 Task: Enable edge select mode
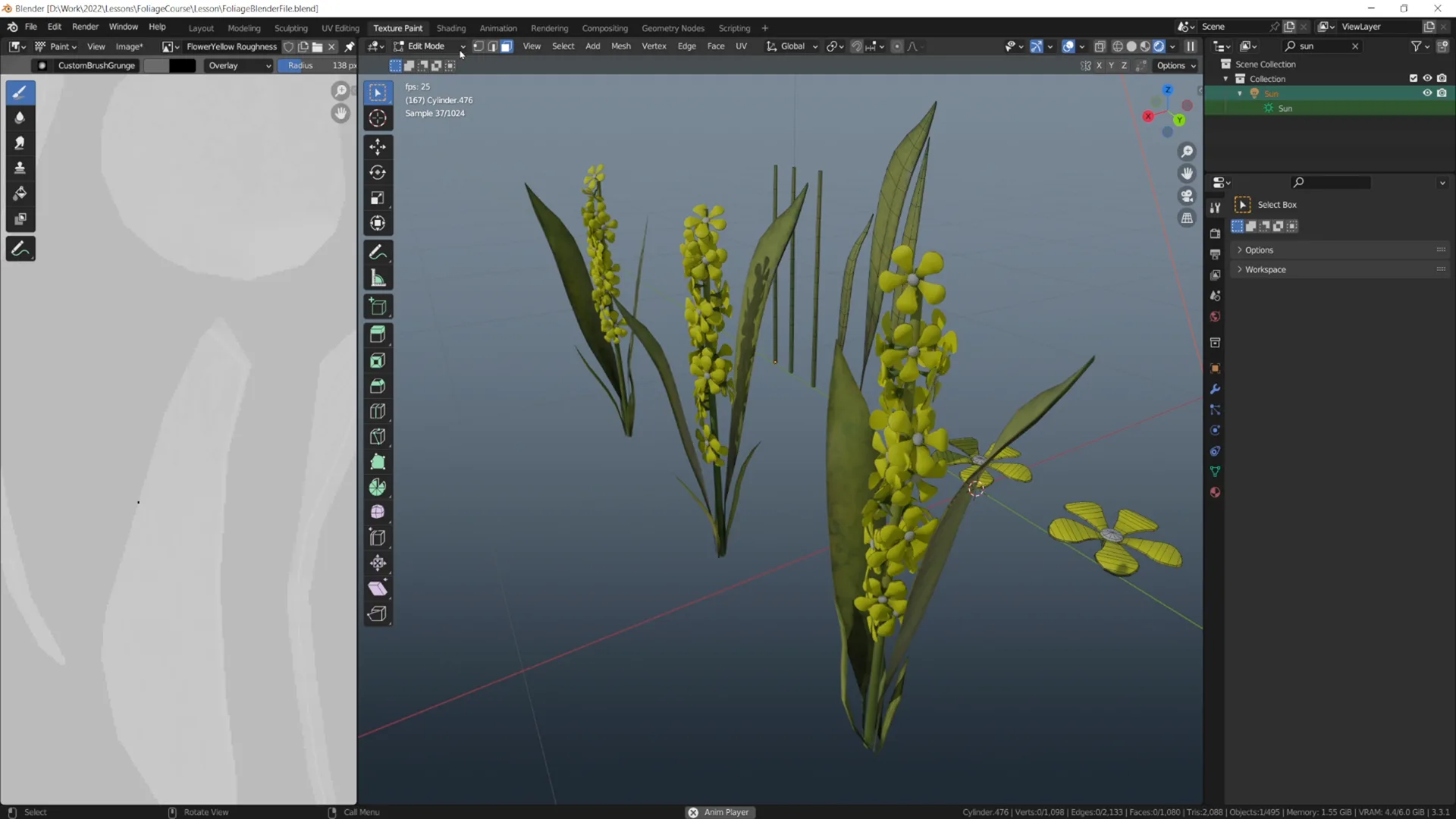tap(492, 46)
